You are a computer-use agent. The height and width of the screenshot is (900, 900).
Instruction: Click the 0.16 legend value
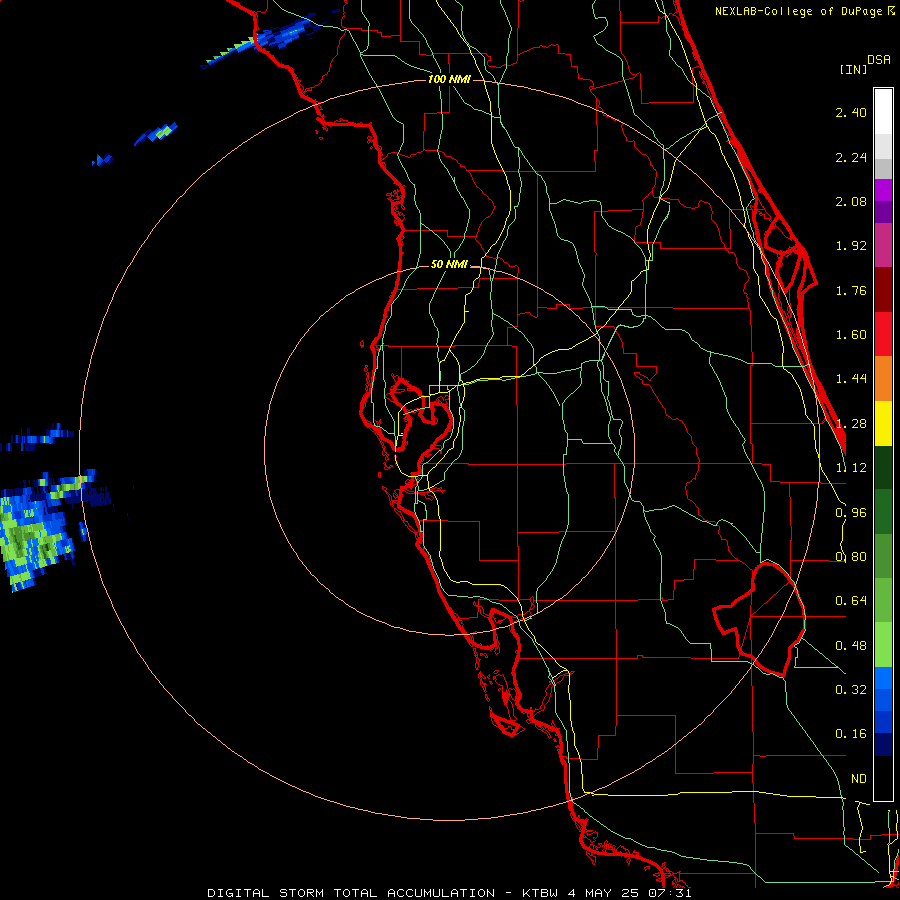tap(851, 734)
